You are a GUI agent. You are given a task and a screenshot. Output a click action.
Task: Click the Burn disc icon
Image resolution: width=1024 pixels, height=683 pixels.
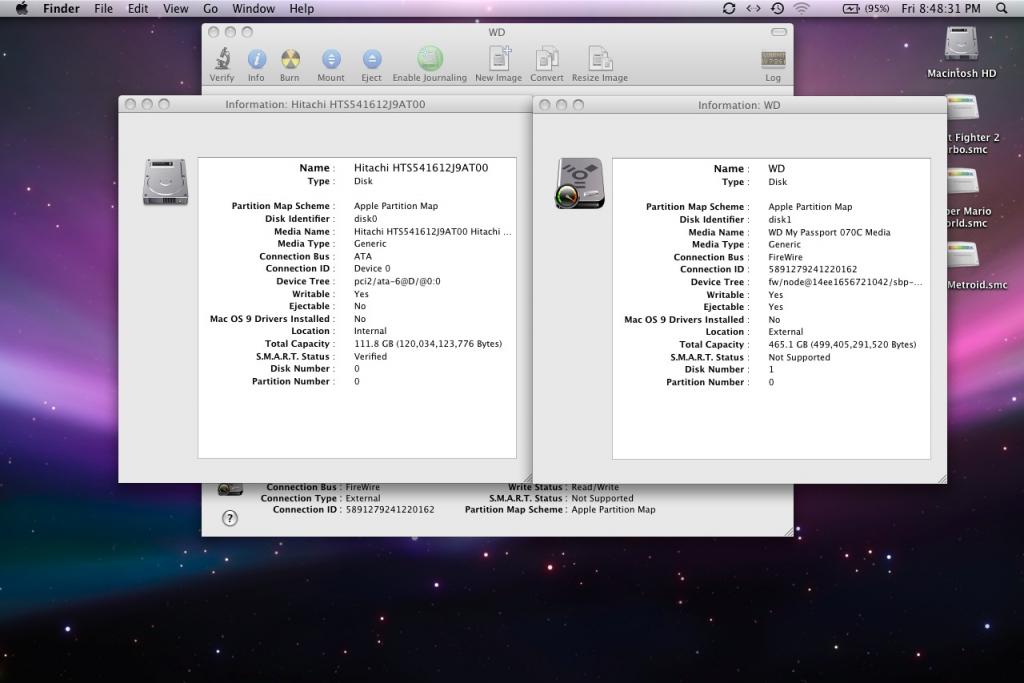pos(290,60)
